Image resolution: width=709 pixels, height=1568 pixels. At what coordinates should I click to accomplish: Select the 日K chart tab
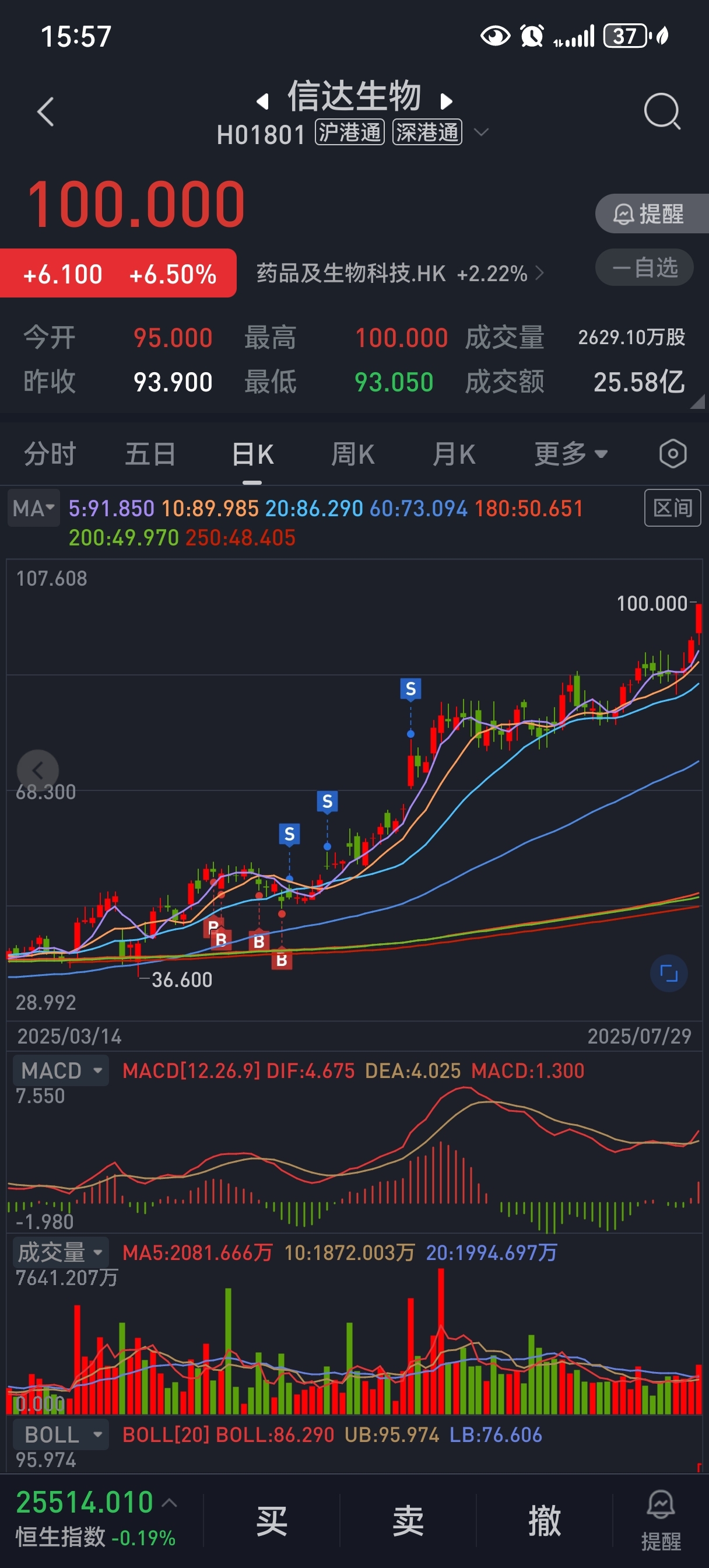coord(252,454)
